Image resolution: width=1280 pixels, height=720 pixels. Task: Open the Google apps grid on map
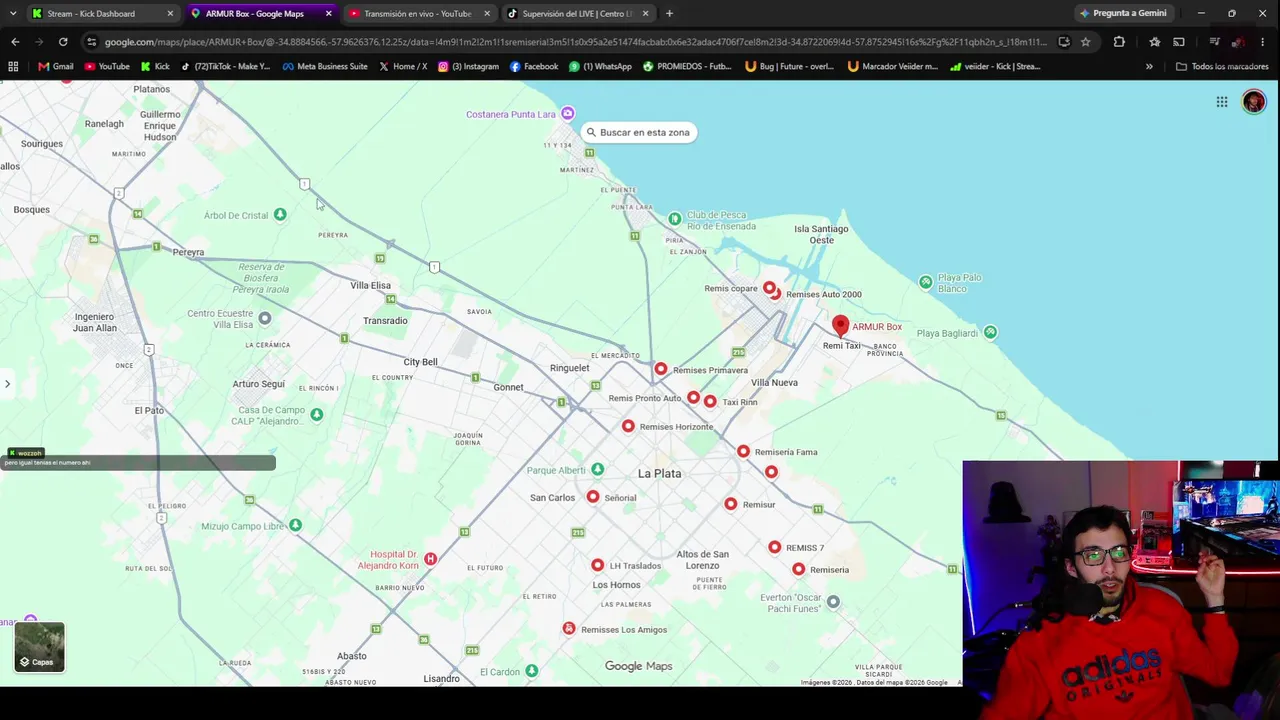[x=1222, y=101]
